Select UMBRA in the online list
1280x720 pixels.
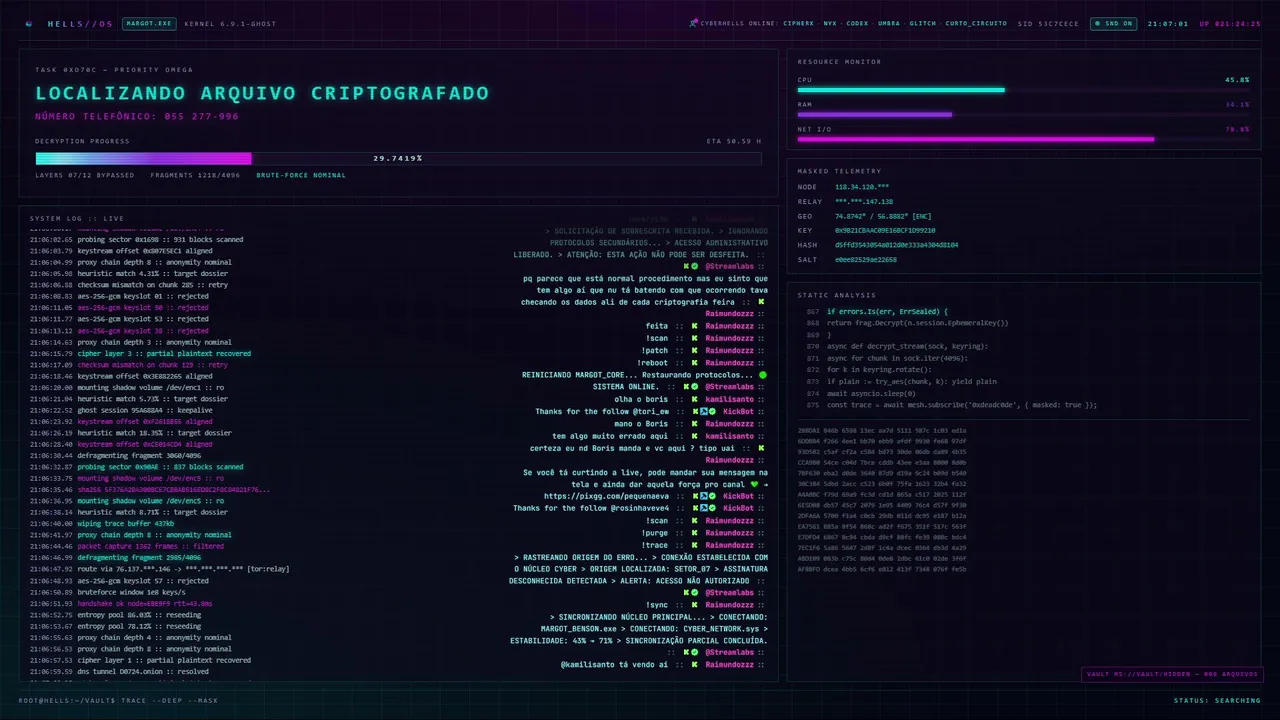[889, 23]
